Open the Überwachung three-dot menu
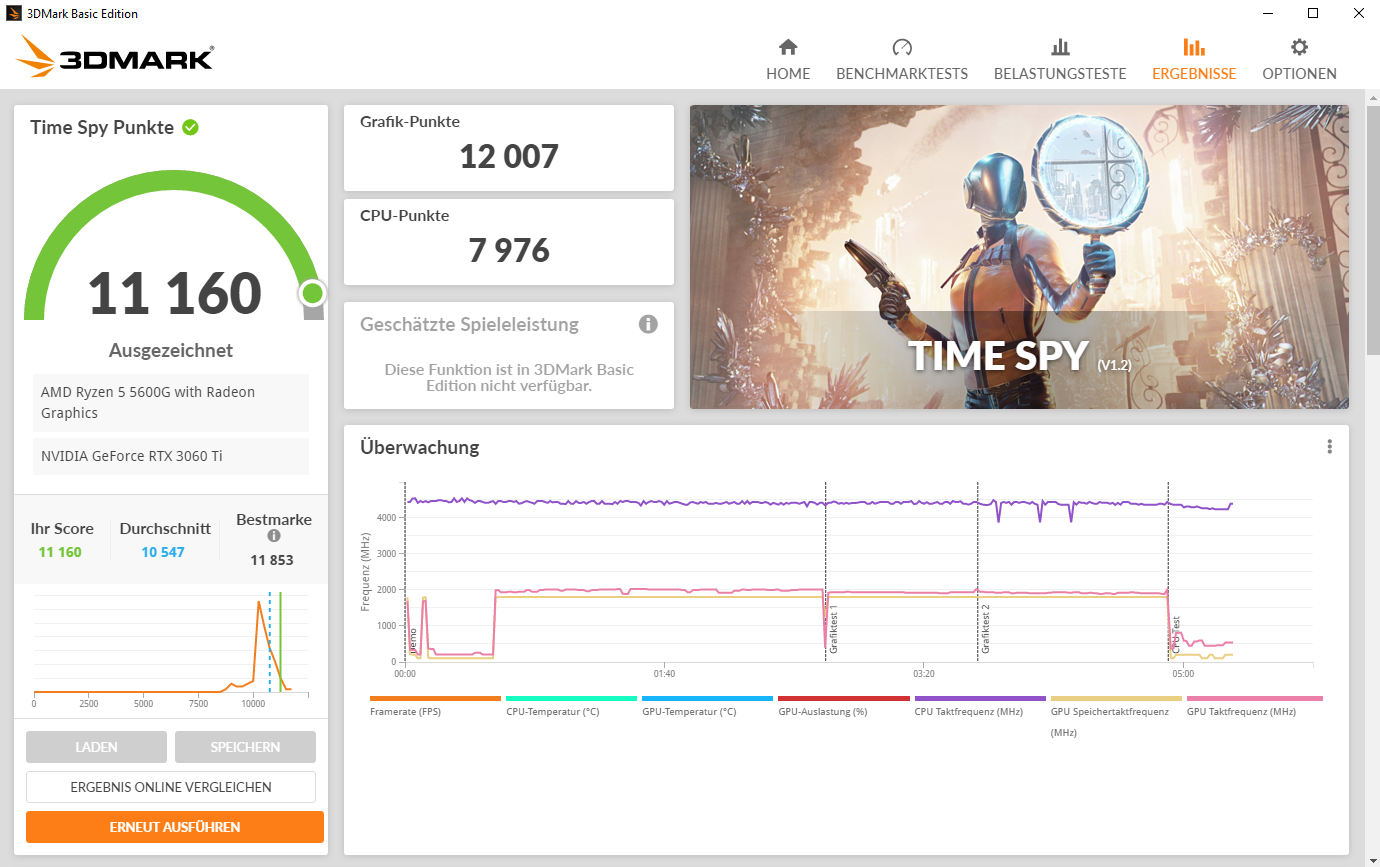 click(1329, 447)
